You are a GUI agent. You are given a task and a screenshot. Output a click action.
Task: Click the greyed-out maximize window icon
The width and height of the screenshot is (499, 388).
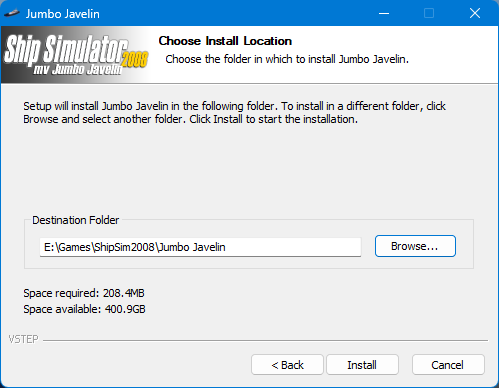click(429, 14)
